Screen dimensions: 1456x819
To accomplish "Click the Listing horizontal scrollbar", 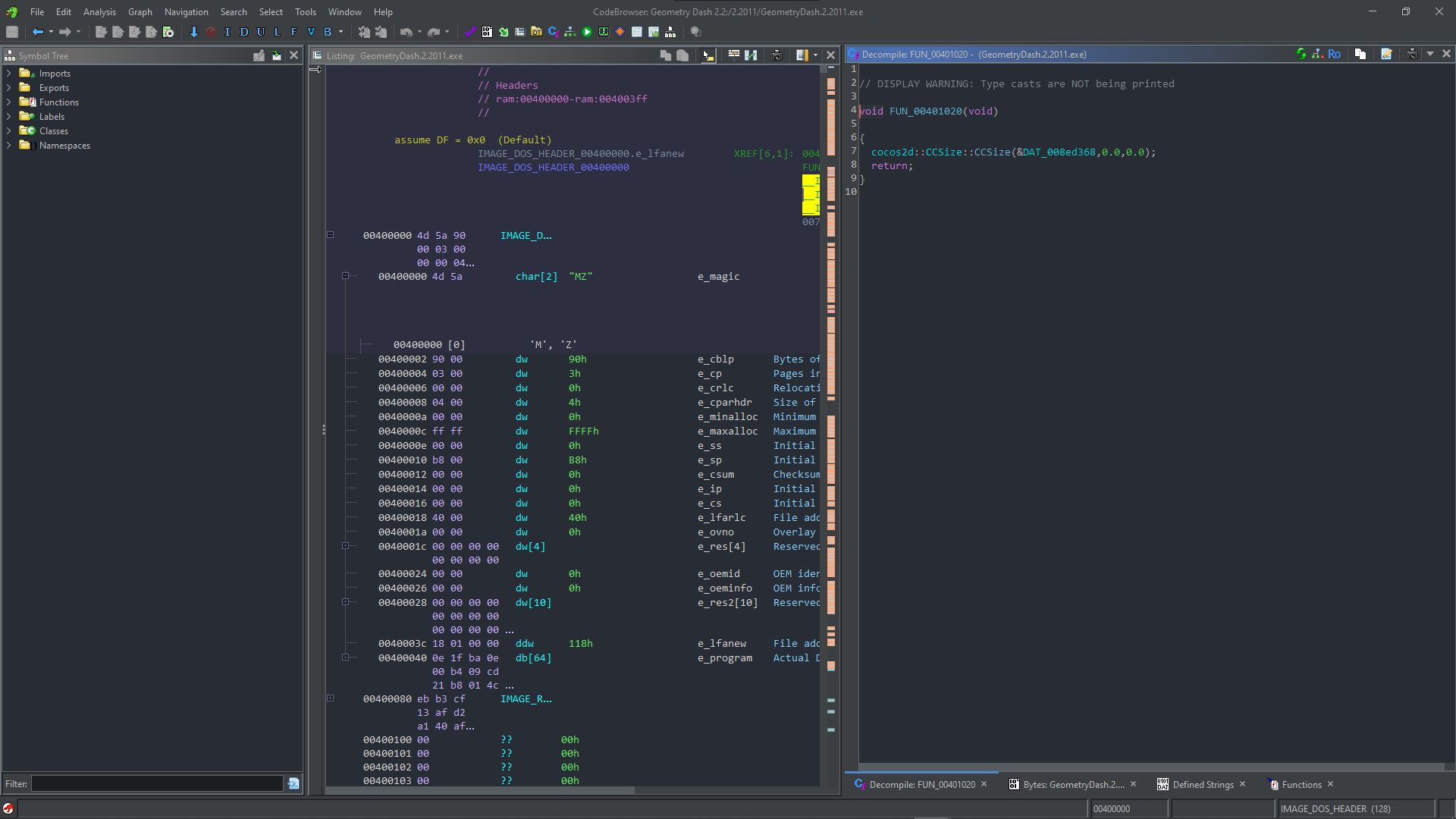I will coord(480,790).
